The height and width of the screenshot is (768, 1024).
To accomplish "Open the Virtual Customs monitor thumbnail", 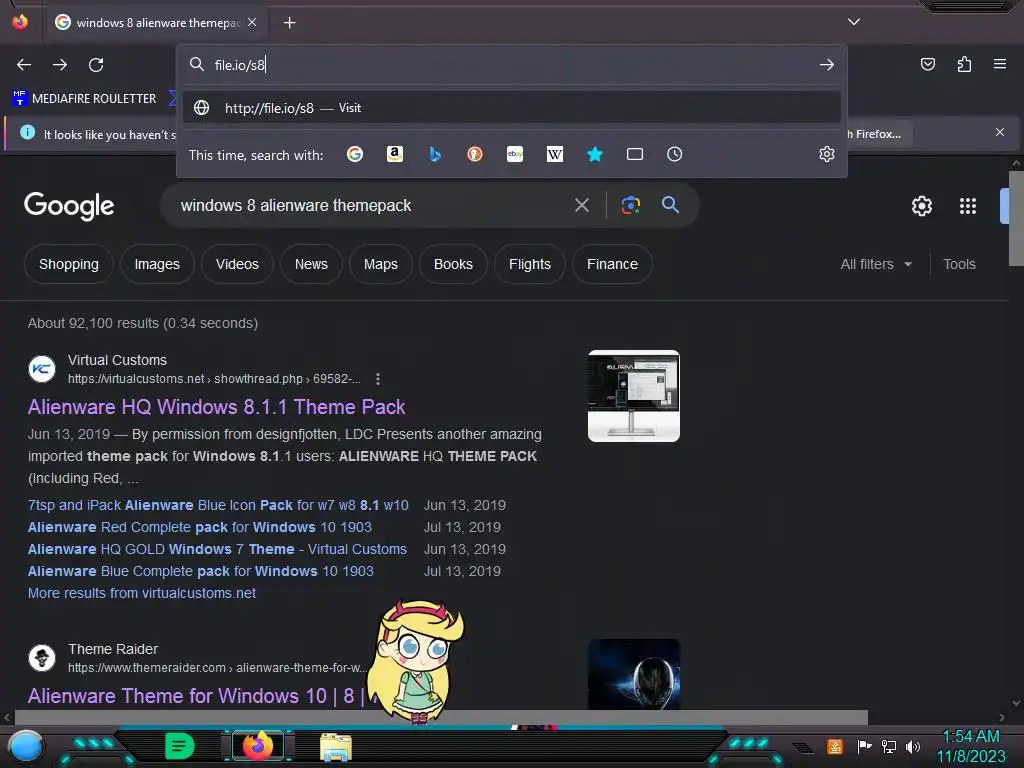I will coord(633,396).
